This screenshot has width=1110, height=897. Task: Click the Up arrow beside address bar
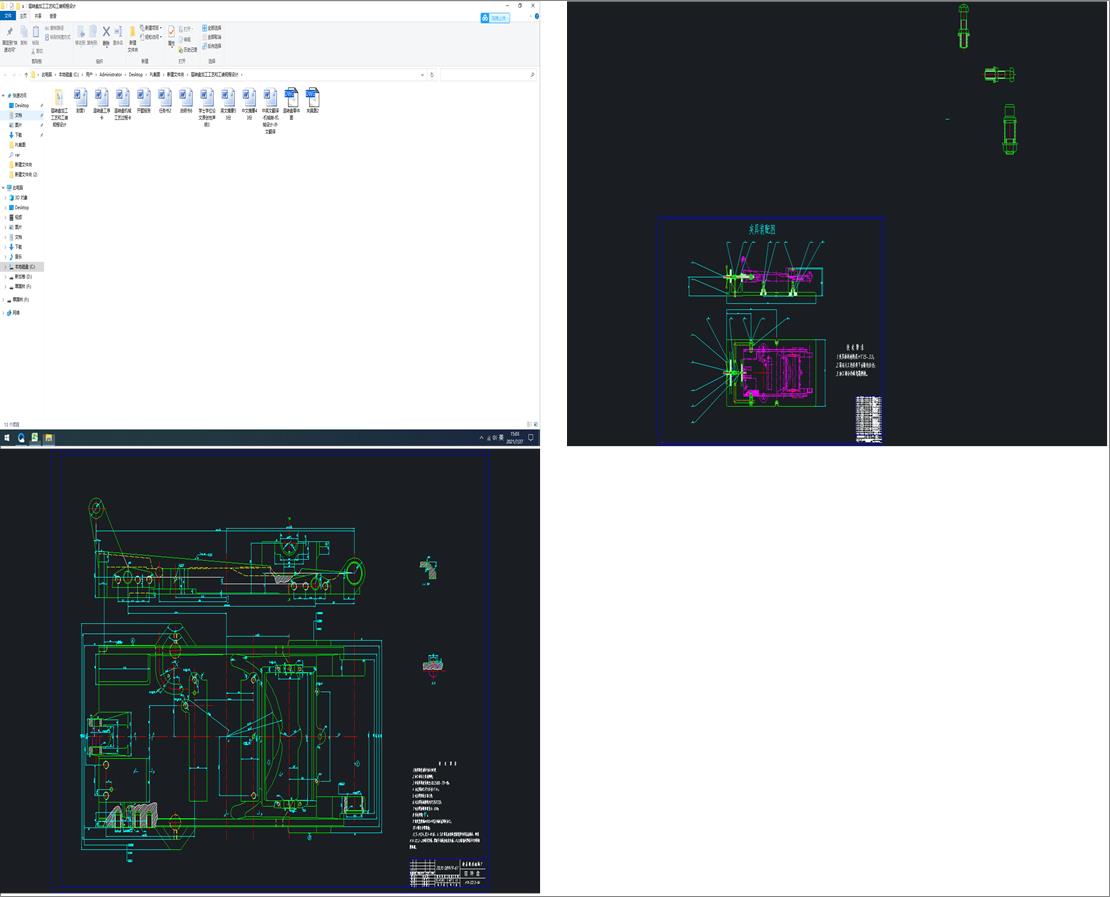[x=26, y=74]
